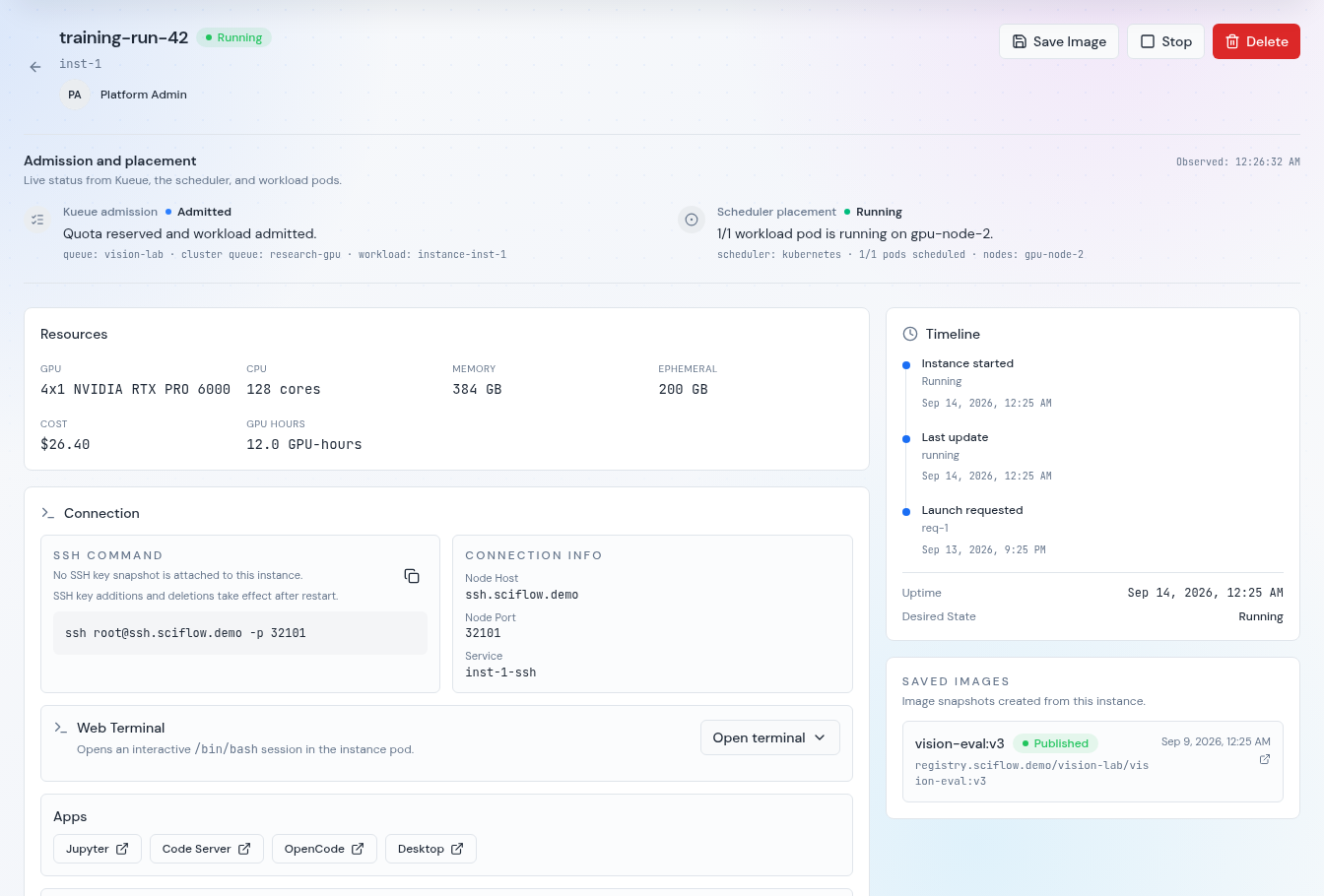Image resolution: width=1324 pixels, height=896 pixels.
Task: Open vision-eval:v3 image external link icon
Action: [x=1265, y=759]
